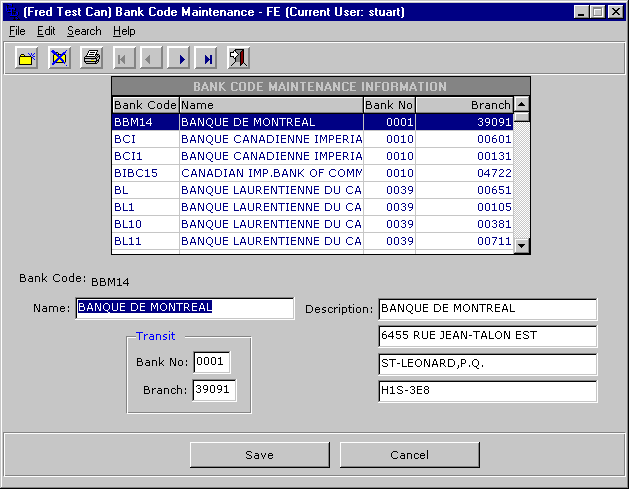
Task: Select row BIBC15 in bank list
Action: tap(312, 173)
